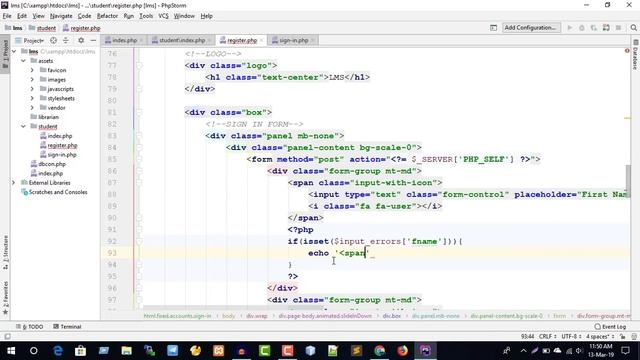
Task: Click the red error indicator above scrollbar
Action: (627, 51)
